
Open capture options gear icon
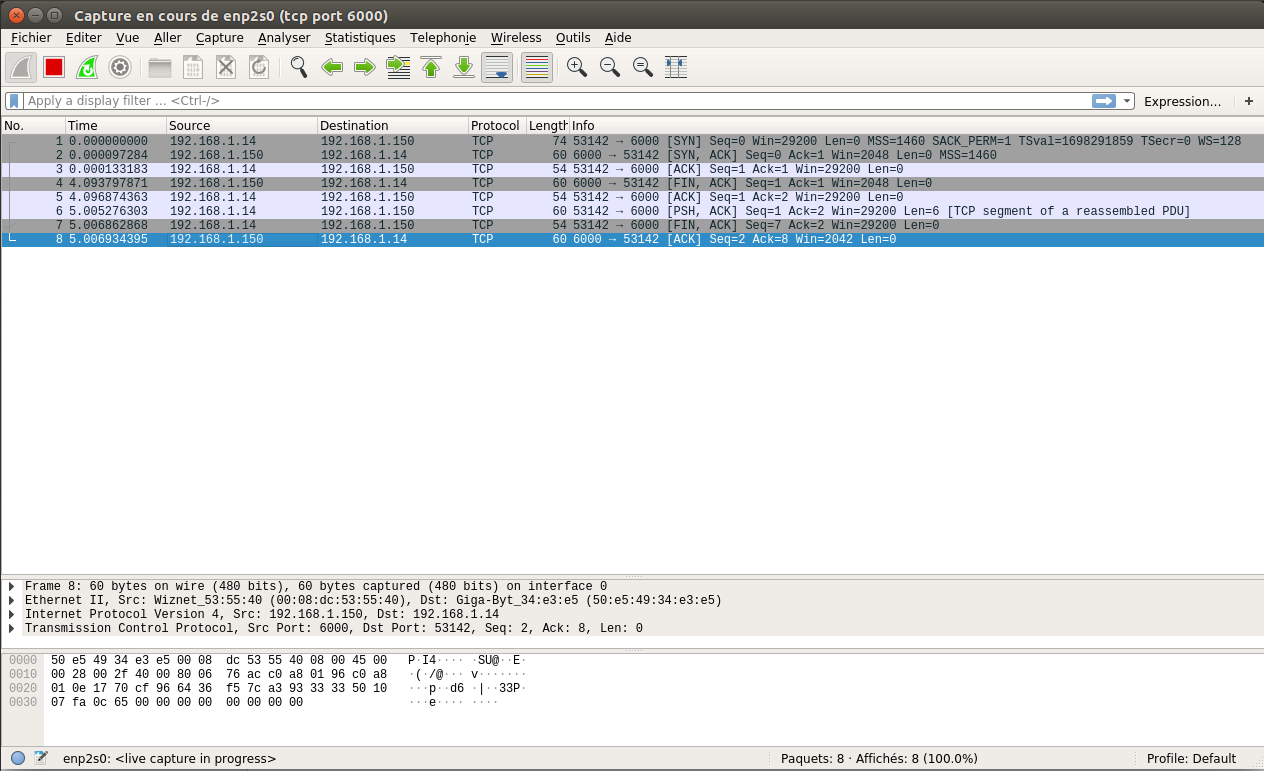point(120,67)
